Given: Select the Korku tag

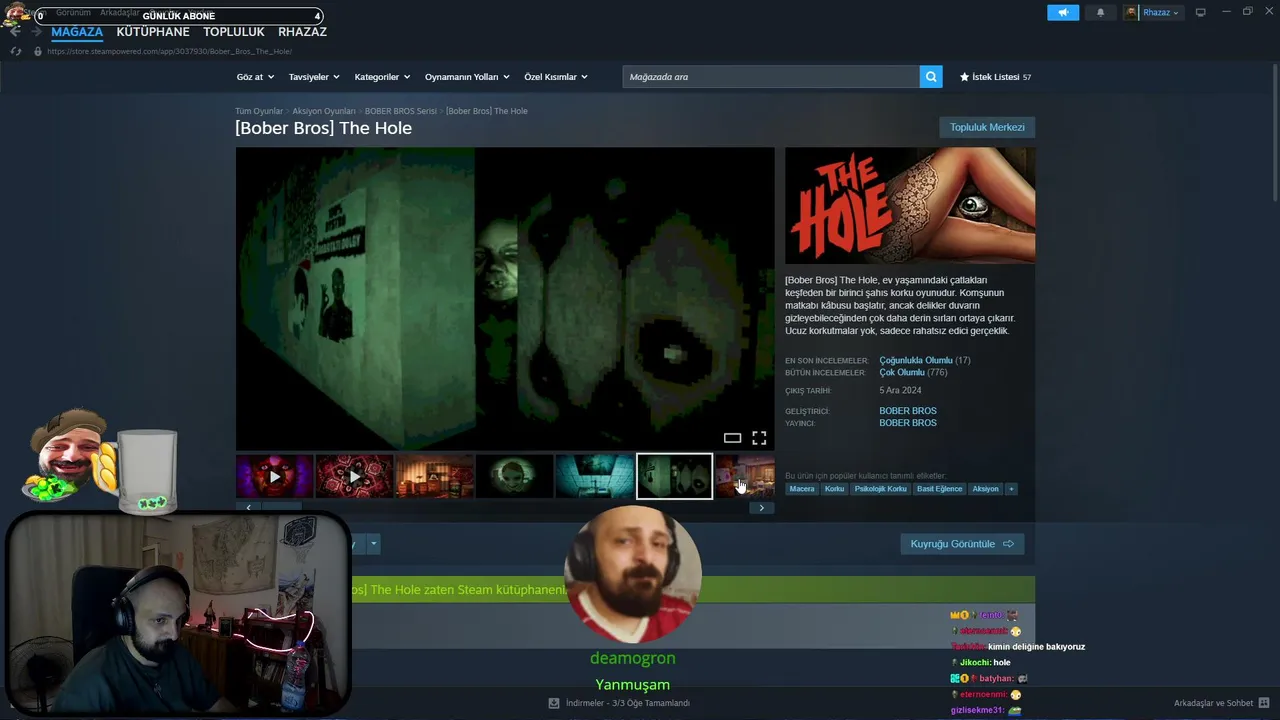Looking at the screenshot, I should click(x=835, y=489).
